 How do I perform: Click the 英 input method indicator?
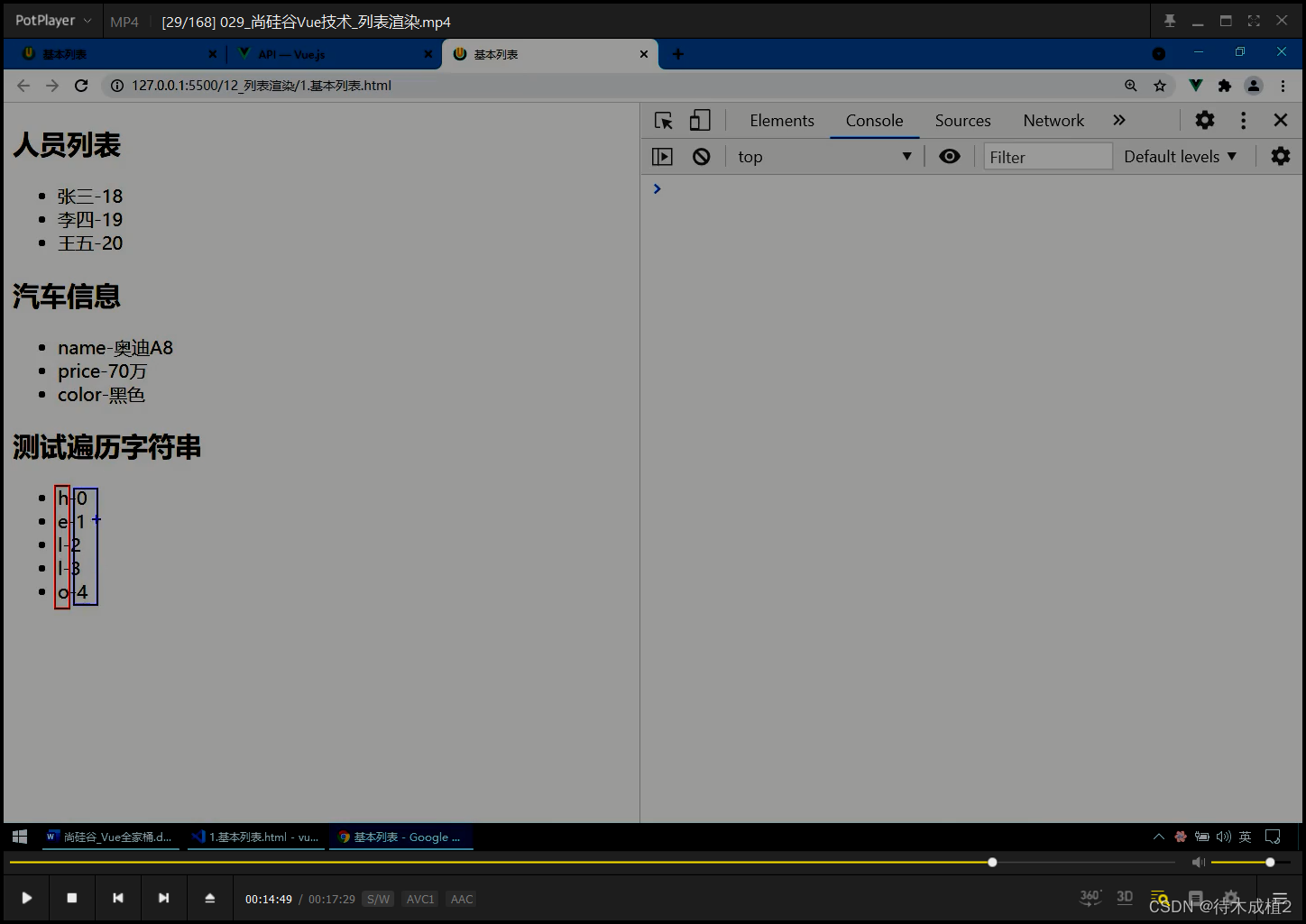click(x=1245, y=837)
